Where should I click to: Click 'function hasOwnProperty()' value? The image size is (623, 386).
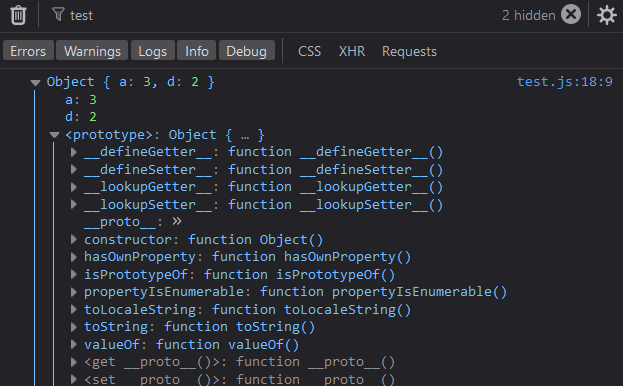point(312,257)
